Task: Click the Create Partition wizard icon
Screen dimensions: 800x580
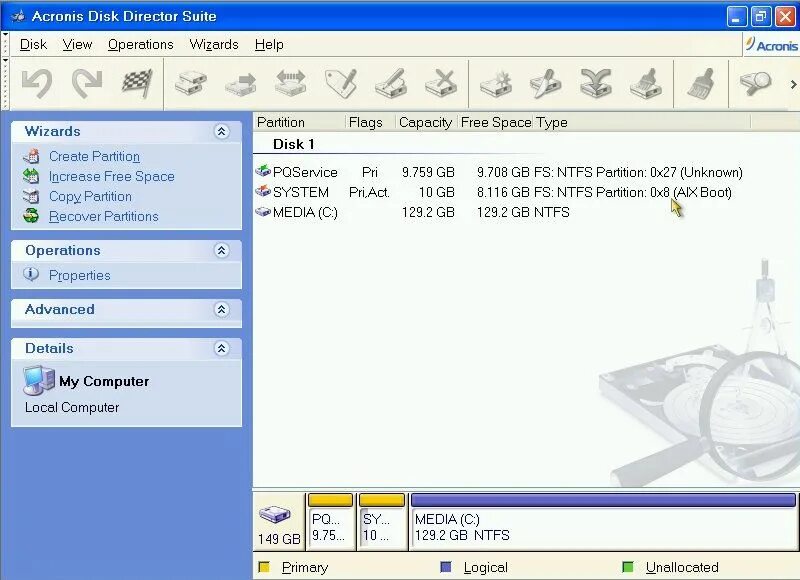Action: coord(31,156)
